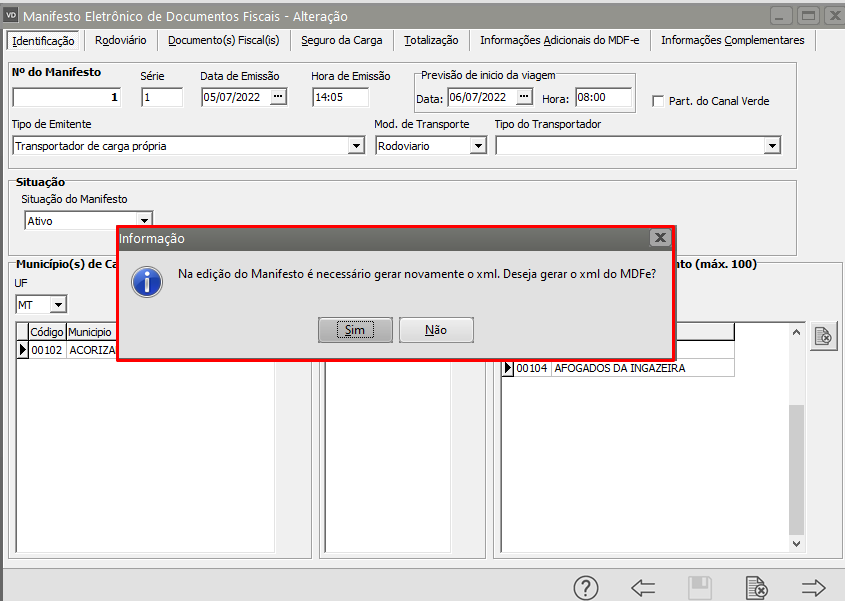The width and height of the screenshot is (845, 601).
Task: Confirm with the Sim button
Action: 355,330
